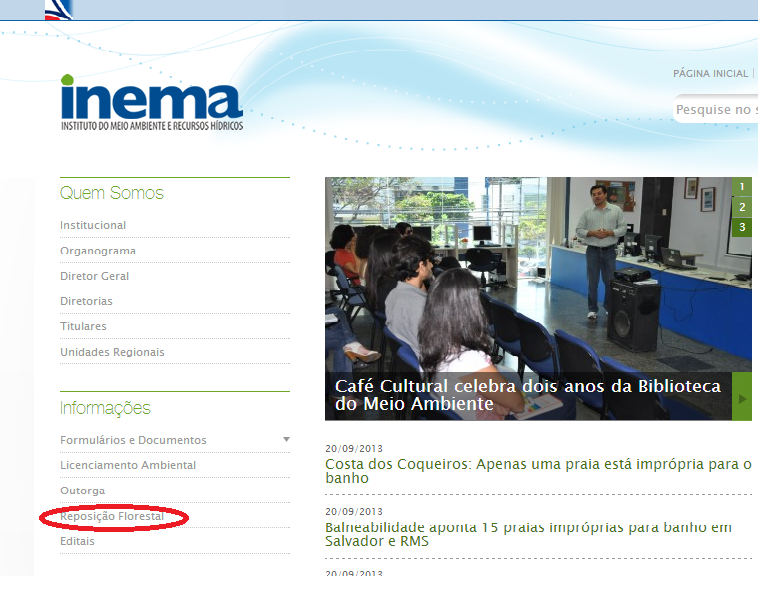The width and height of the screenshot is (758, 593).
Task: Select Diretor Geral in sidebar
Action: tap(95, 276)
